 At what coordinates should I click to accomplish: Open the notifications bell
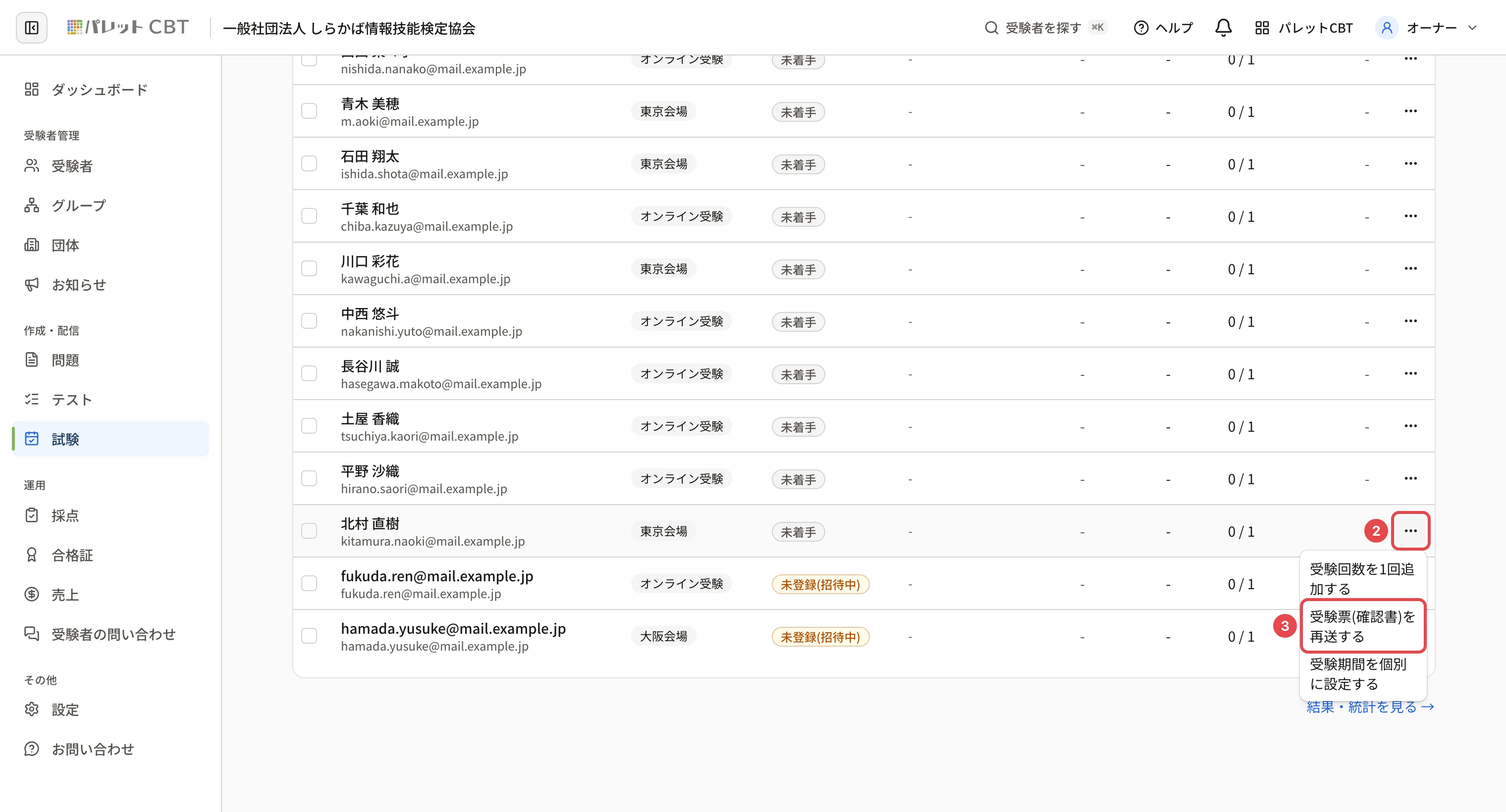click(1223, 27)
